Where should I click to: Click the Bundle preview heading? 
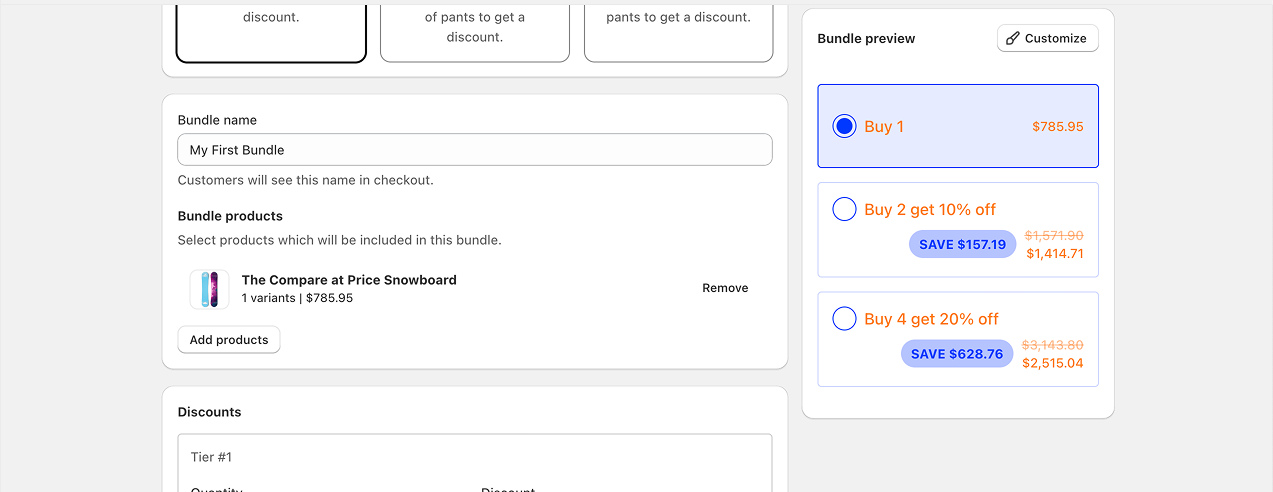(x=866, y=39)
